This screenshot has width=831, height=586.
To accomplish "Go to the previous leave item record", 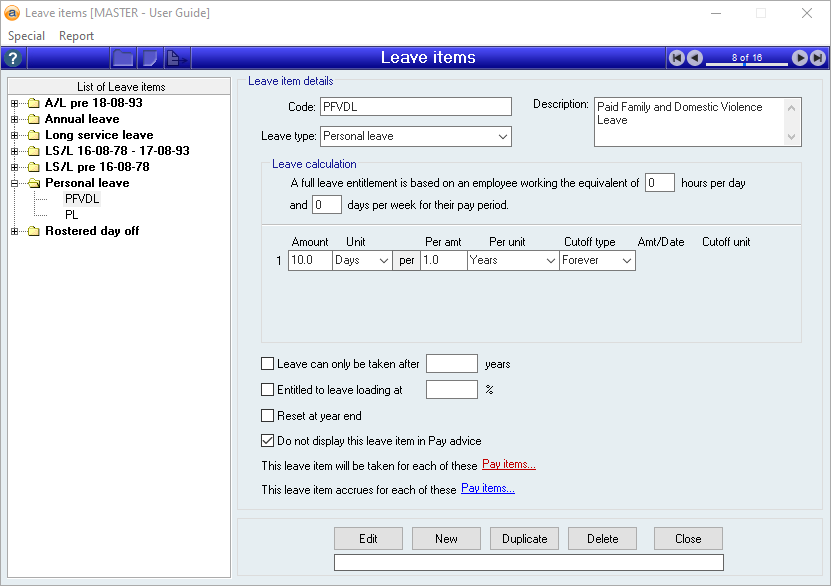I will pos(695,58).
